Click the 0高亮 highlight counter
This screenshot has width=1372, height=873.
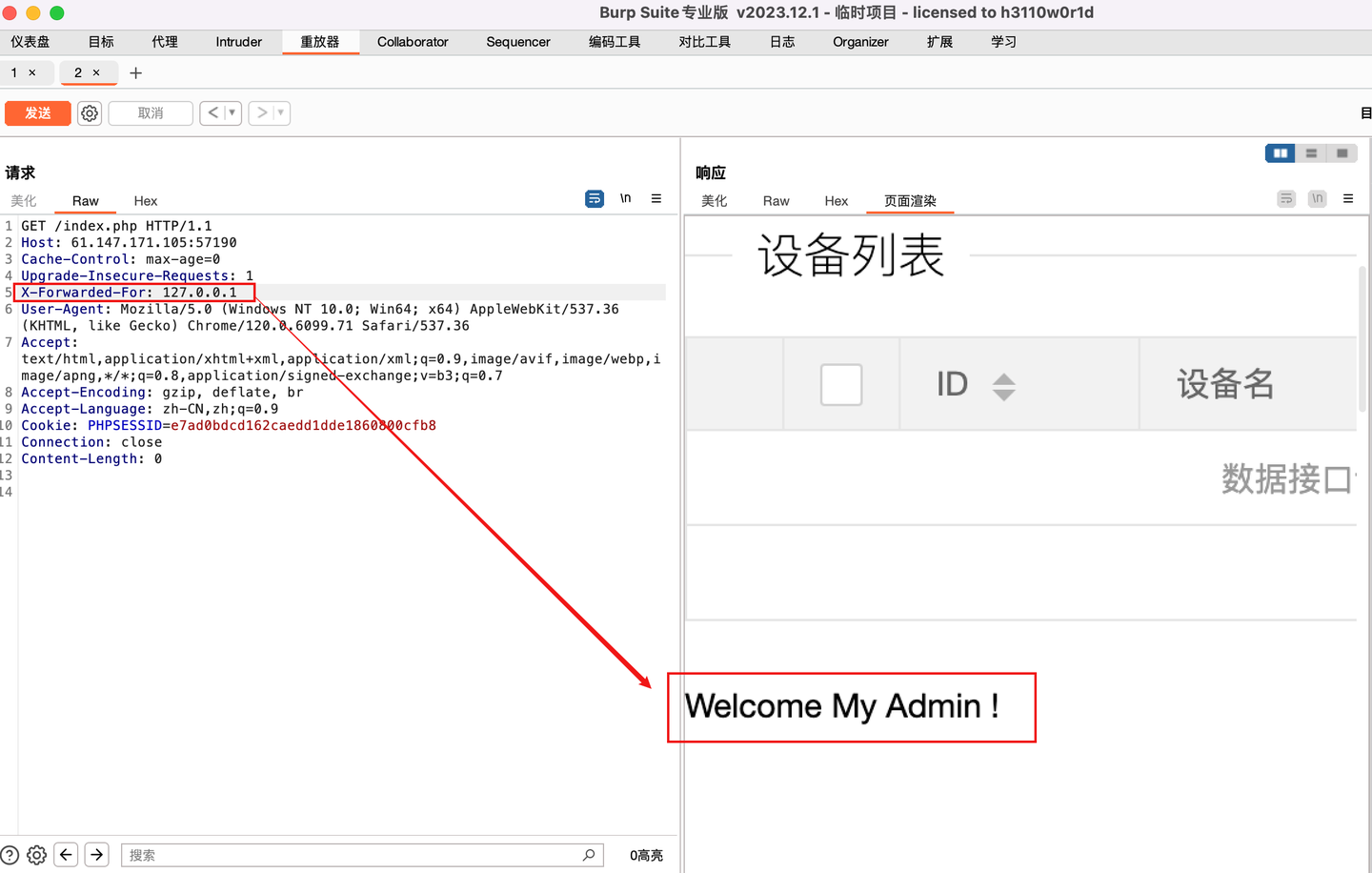pyautogui.click(x=646, y=855)
